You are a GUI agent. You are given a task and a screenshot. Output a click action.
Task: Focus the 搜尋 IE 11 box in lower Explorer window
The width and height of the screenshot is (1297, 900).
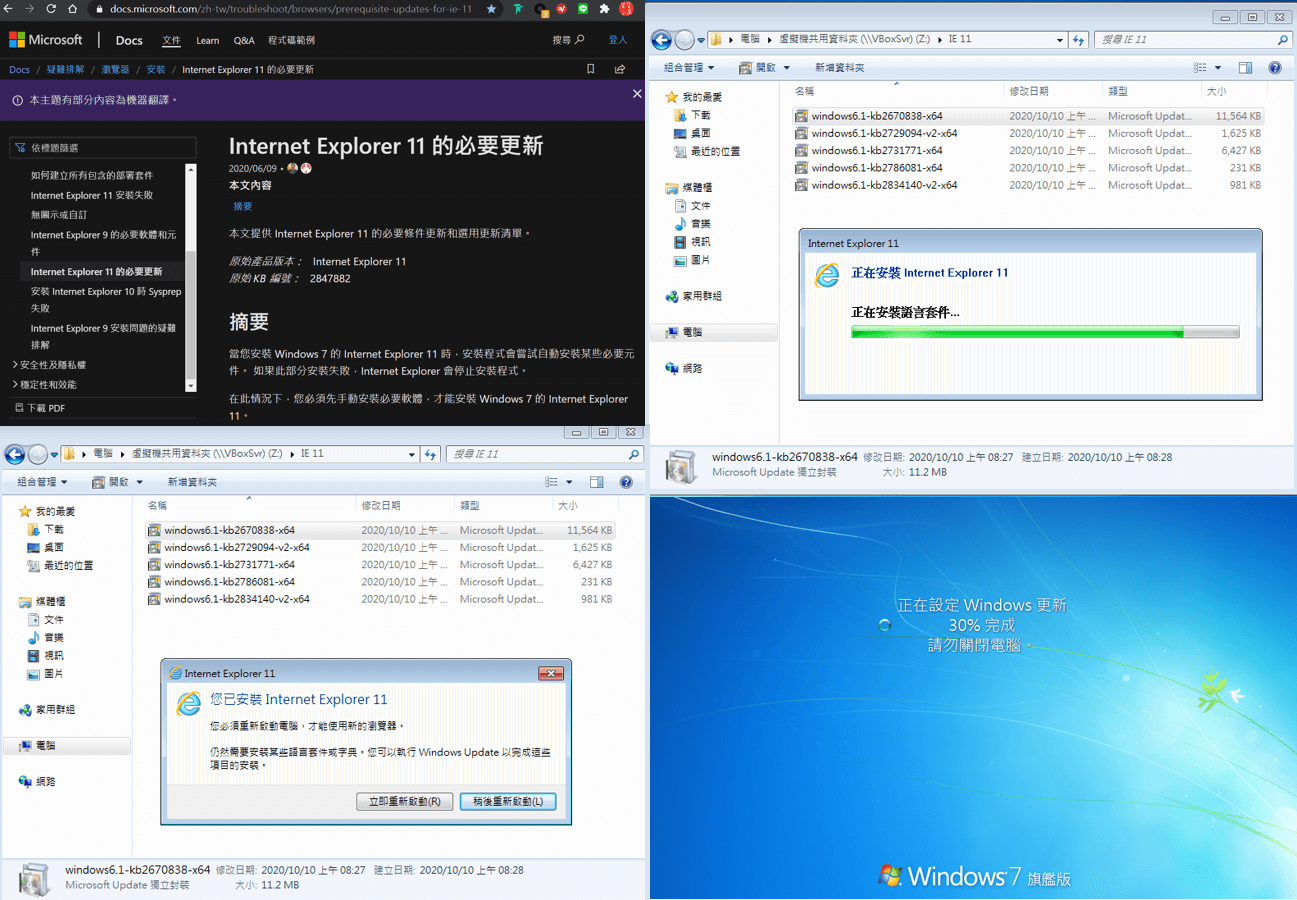click(x=544, y=454)
